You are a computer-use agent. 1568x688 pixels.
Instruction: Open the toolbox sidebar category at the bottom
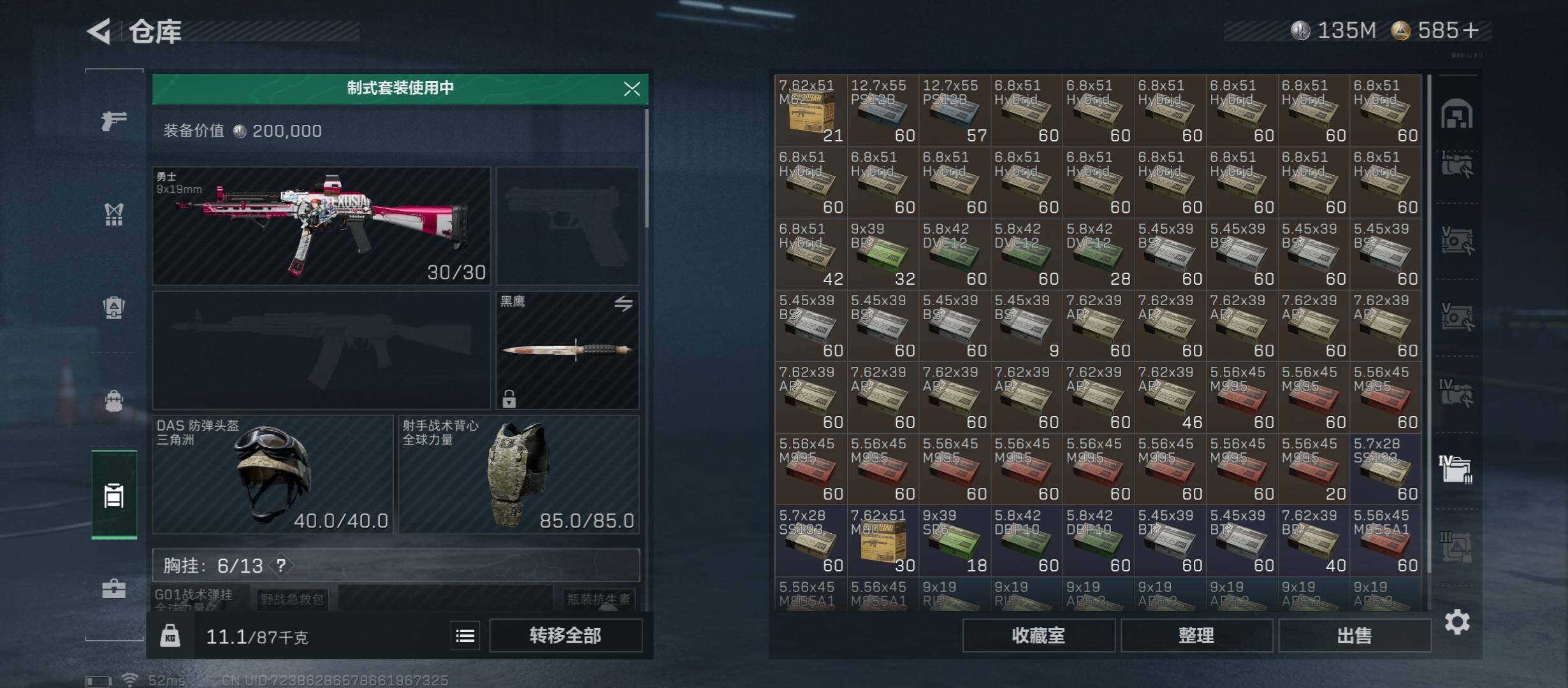pos(114,587)
